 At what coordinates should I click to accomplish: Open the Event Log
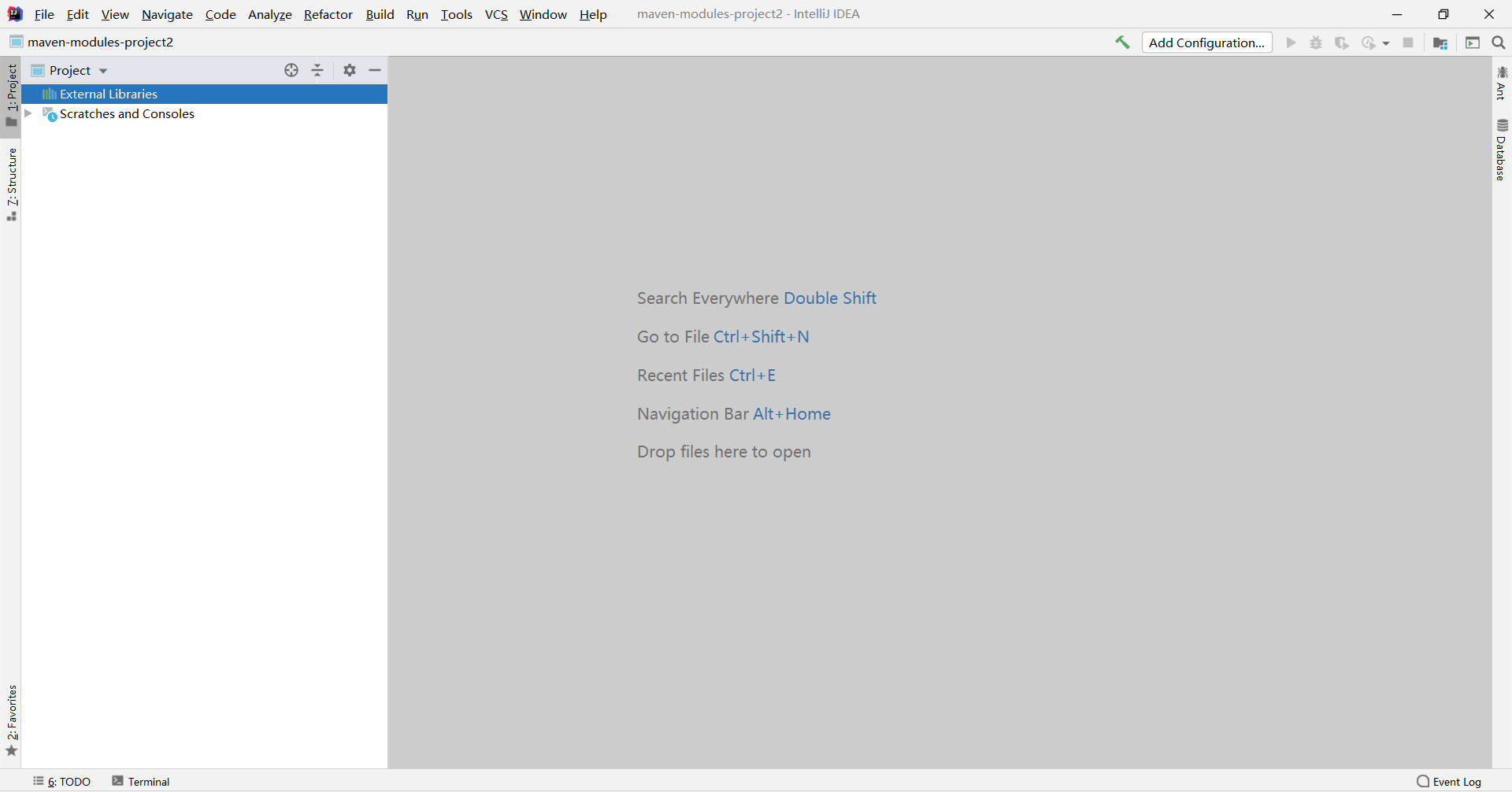pos(1449,781)
